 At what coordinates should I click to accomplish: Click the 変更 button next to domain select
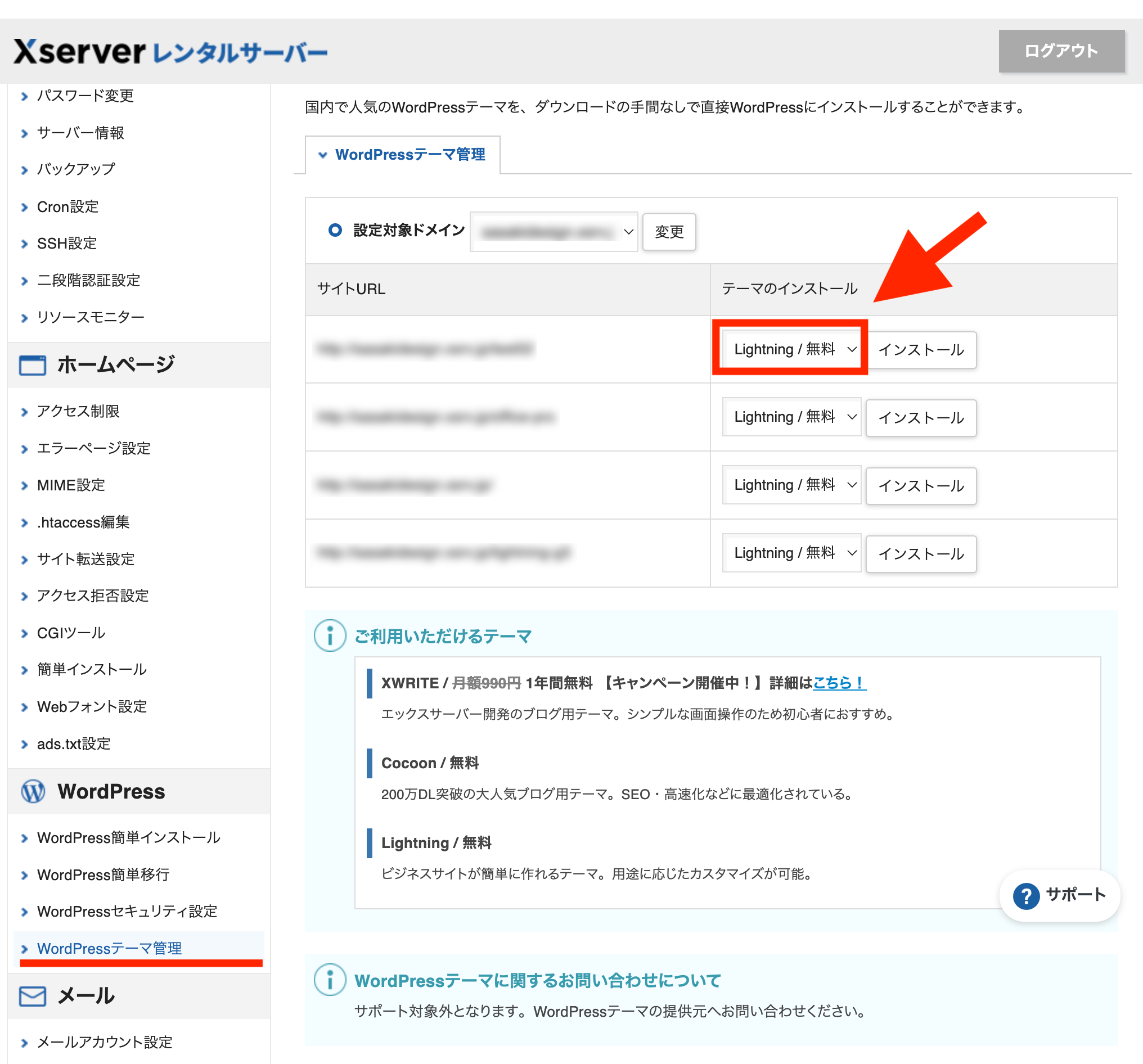669,232
